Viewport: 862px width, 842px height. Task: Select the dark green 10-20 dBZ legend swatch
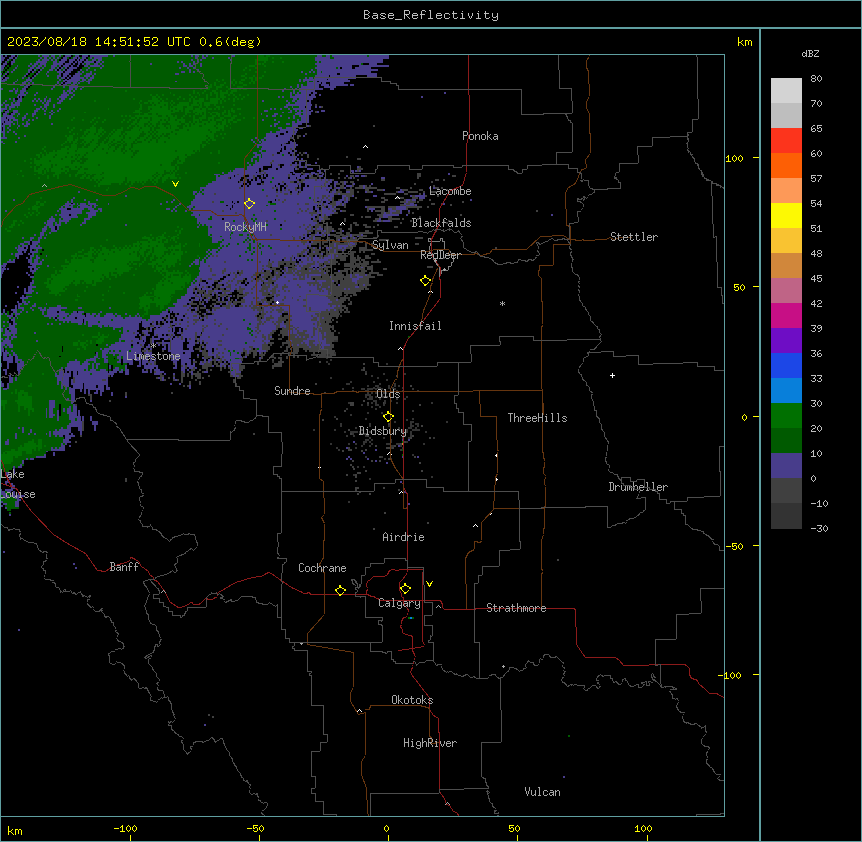786,440
